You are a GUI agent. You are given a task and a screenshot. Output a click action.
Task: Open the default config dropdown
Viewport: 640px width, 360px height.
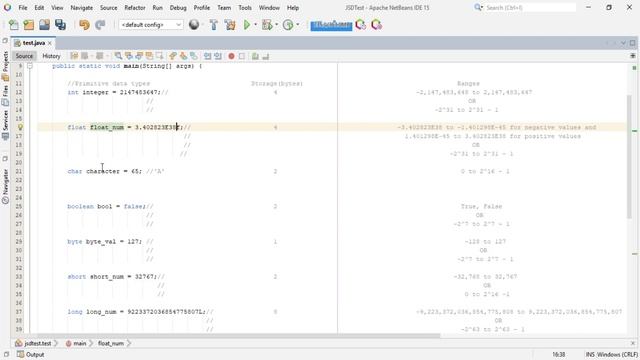[x=151, y=25]
